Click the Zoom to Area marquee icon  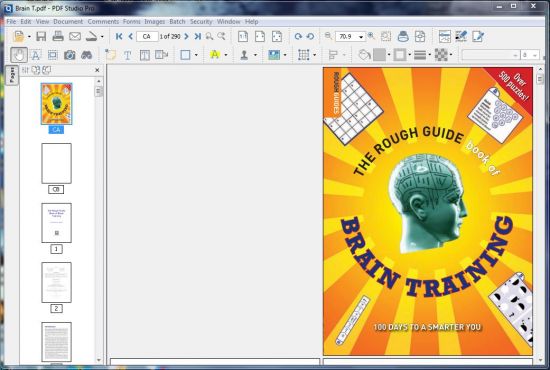386,36
